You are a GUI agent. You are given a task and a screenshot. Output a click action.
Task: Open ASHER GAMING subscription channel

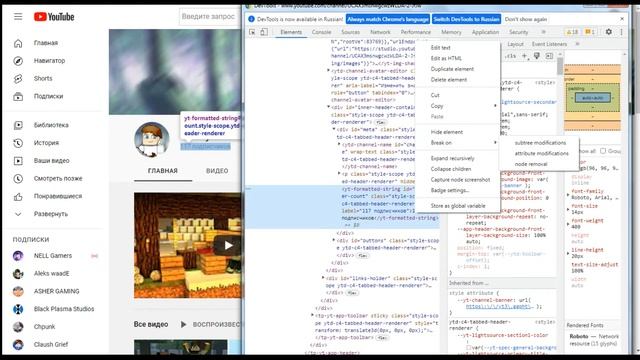click(x=56, y=291)
